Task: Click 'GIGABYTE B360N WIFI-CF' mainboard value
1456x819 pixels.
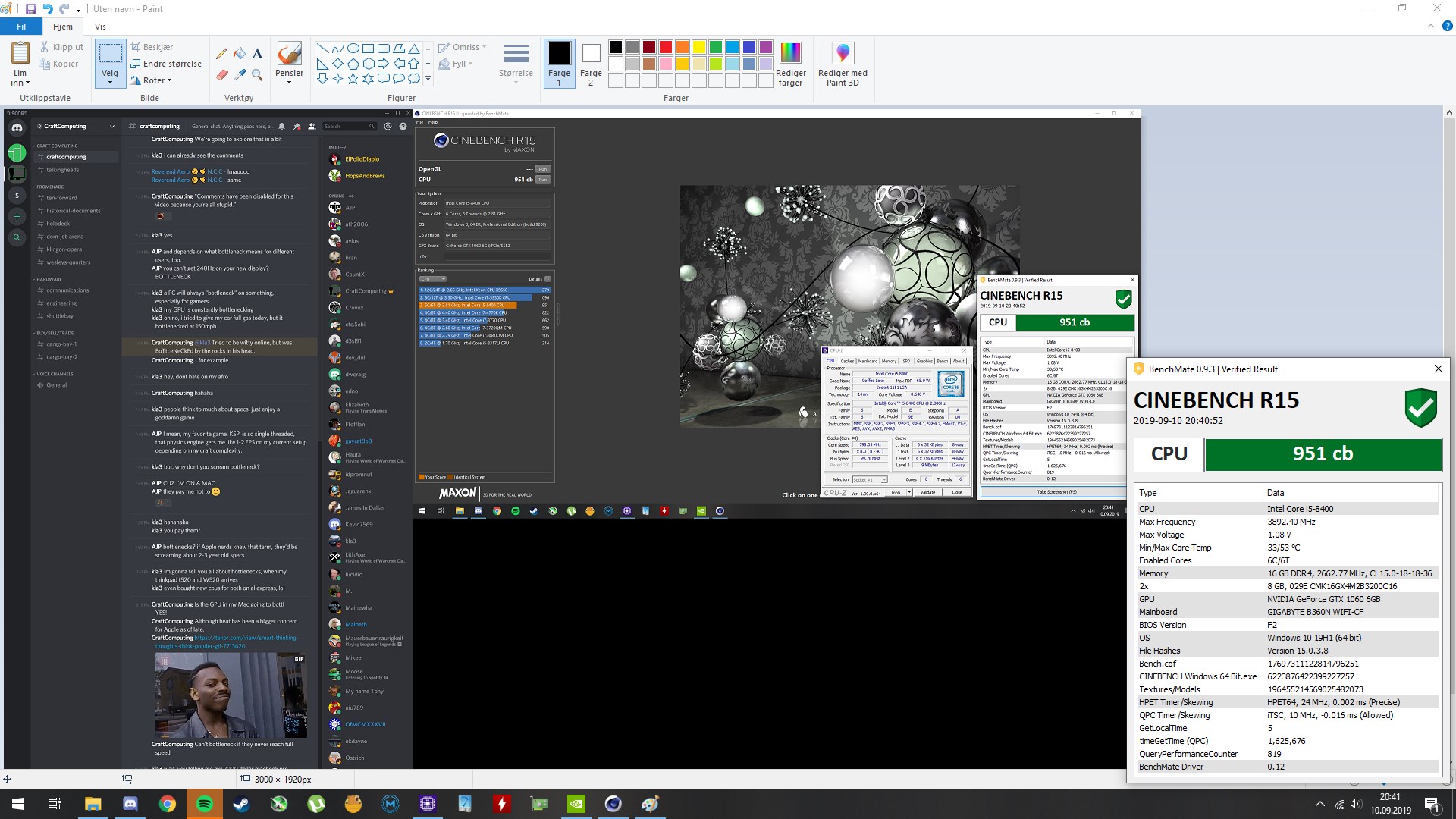Action: tap(1315, 612)
